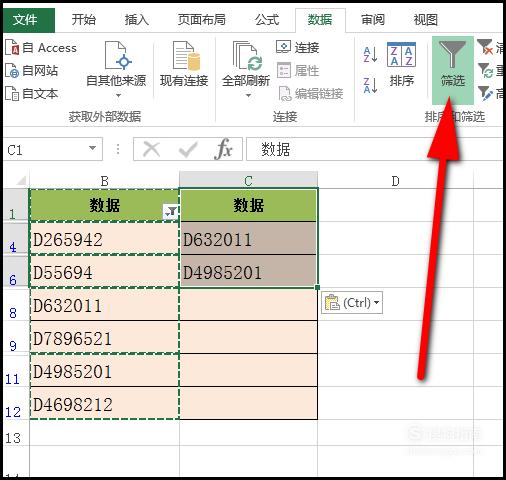The width and height of the screenshot is (506, 480).
Task: Click column C cell D632011
Action: 248,239
